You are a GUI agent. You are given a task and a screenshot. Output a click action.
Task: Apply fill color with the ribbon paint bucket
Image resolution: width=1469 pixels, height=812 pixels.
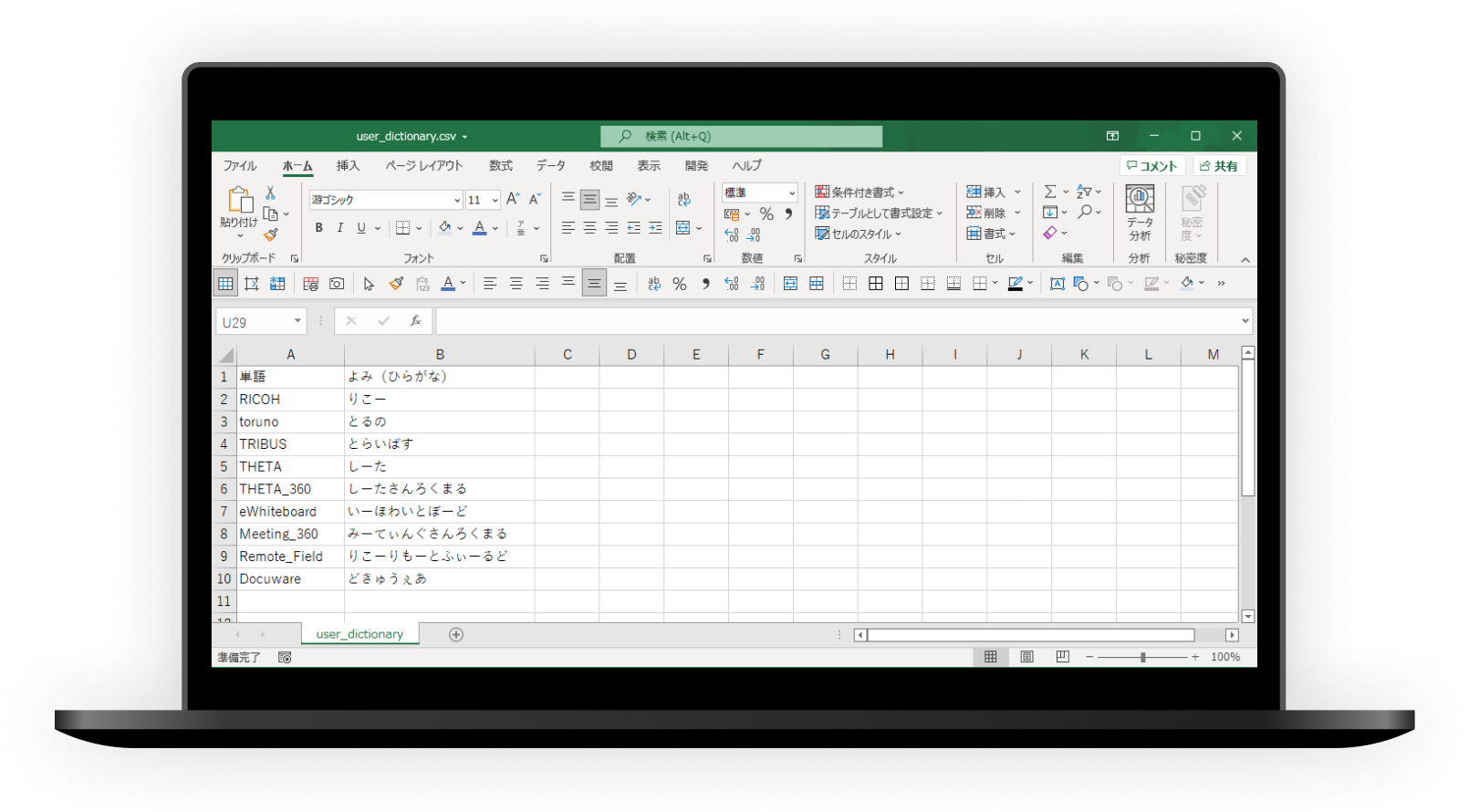pos(445,228)
